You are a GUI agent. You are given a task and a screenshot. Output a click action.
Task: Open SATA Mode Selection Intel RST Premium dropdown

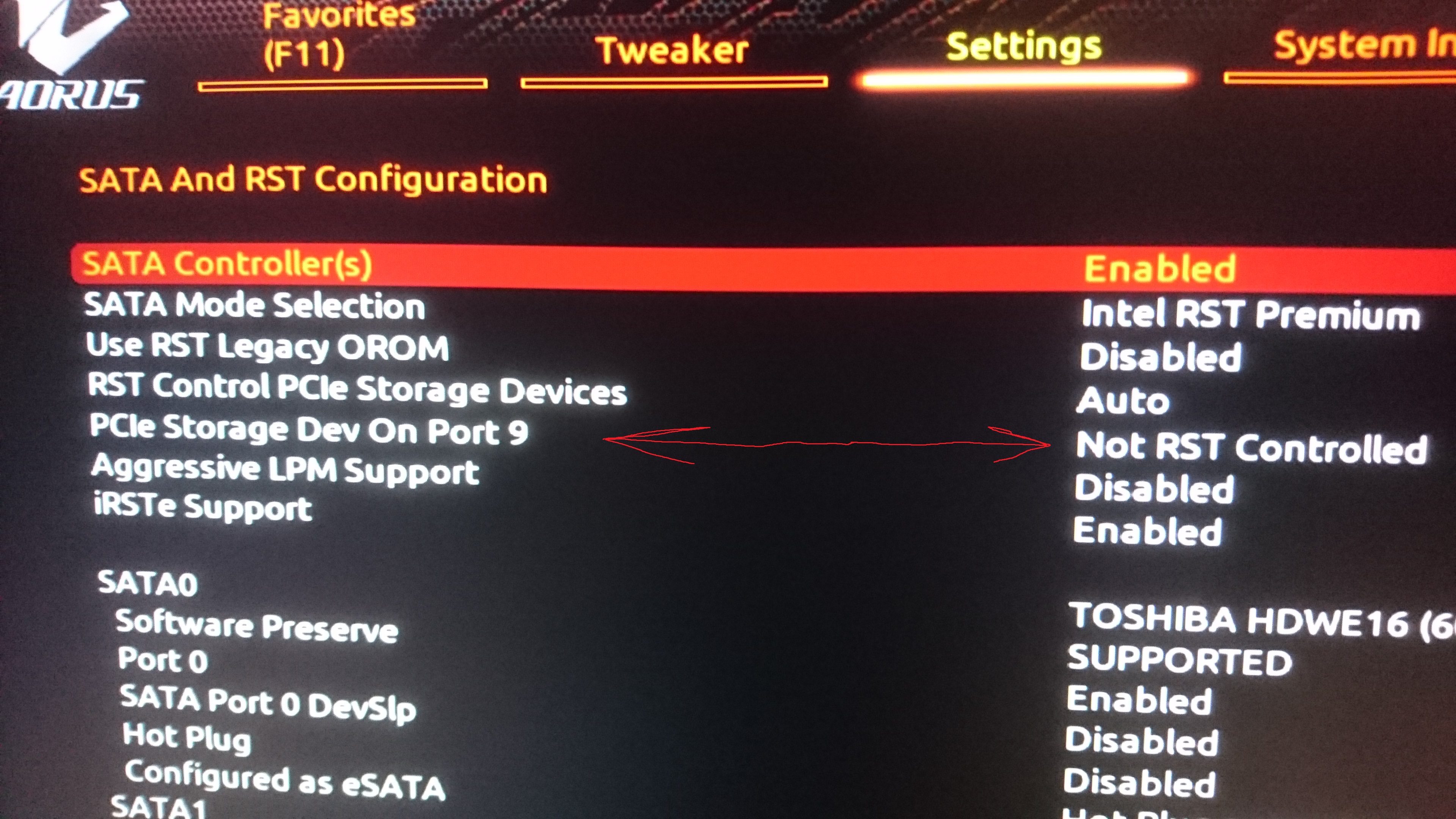(1251, 314)
